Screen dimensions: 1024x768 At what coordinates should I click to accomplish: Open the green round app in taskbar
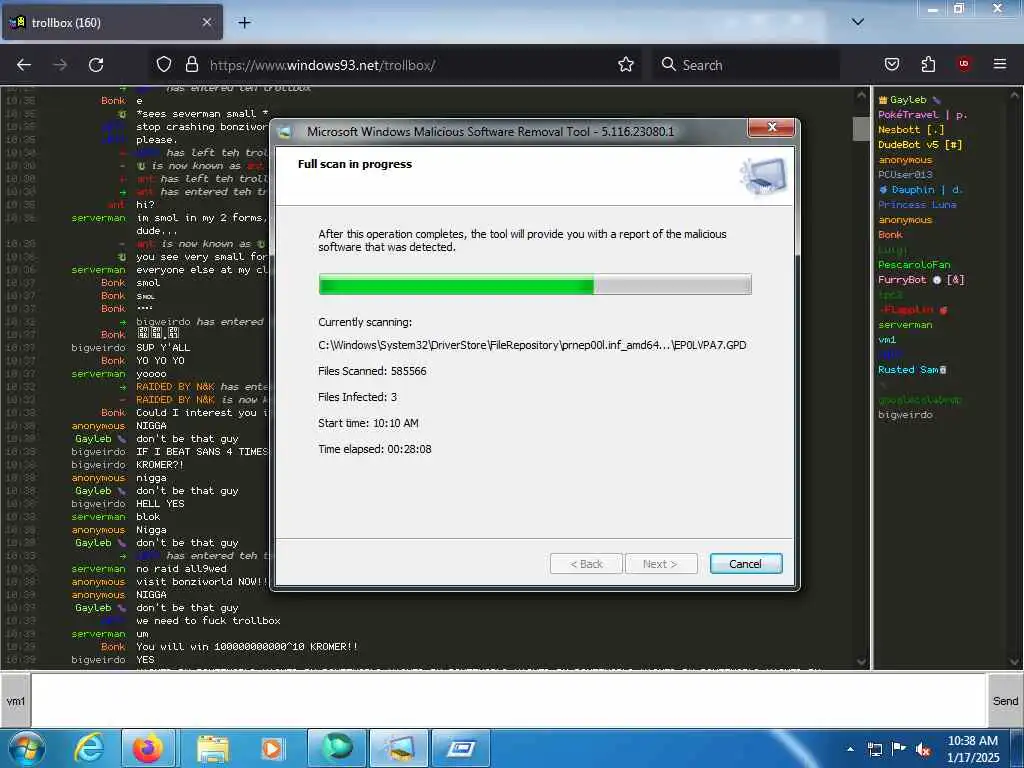tap(336, 748)
